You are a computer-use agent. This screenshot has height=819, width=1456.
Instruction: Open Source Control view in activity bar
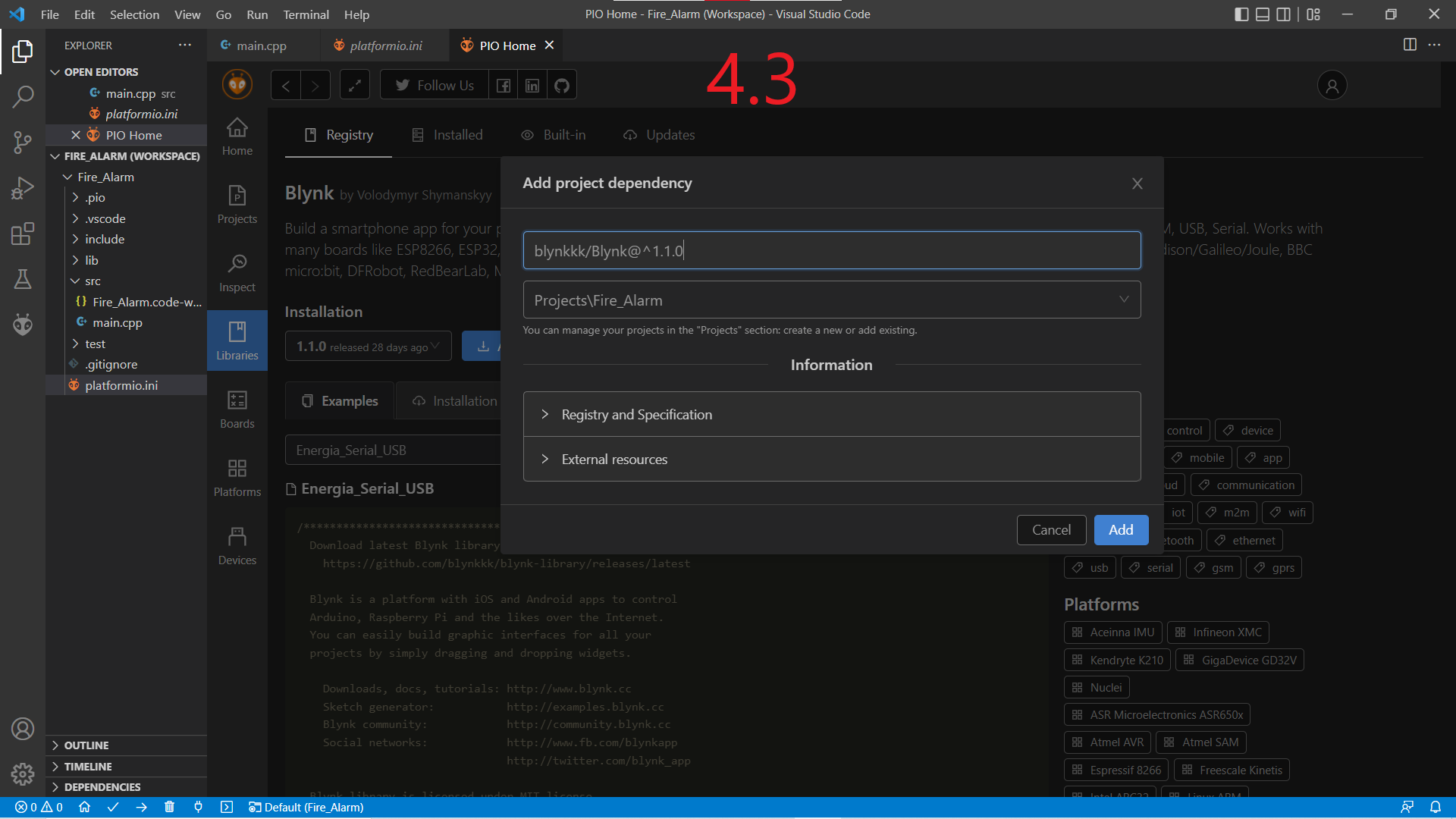(23, 142)
